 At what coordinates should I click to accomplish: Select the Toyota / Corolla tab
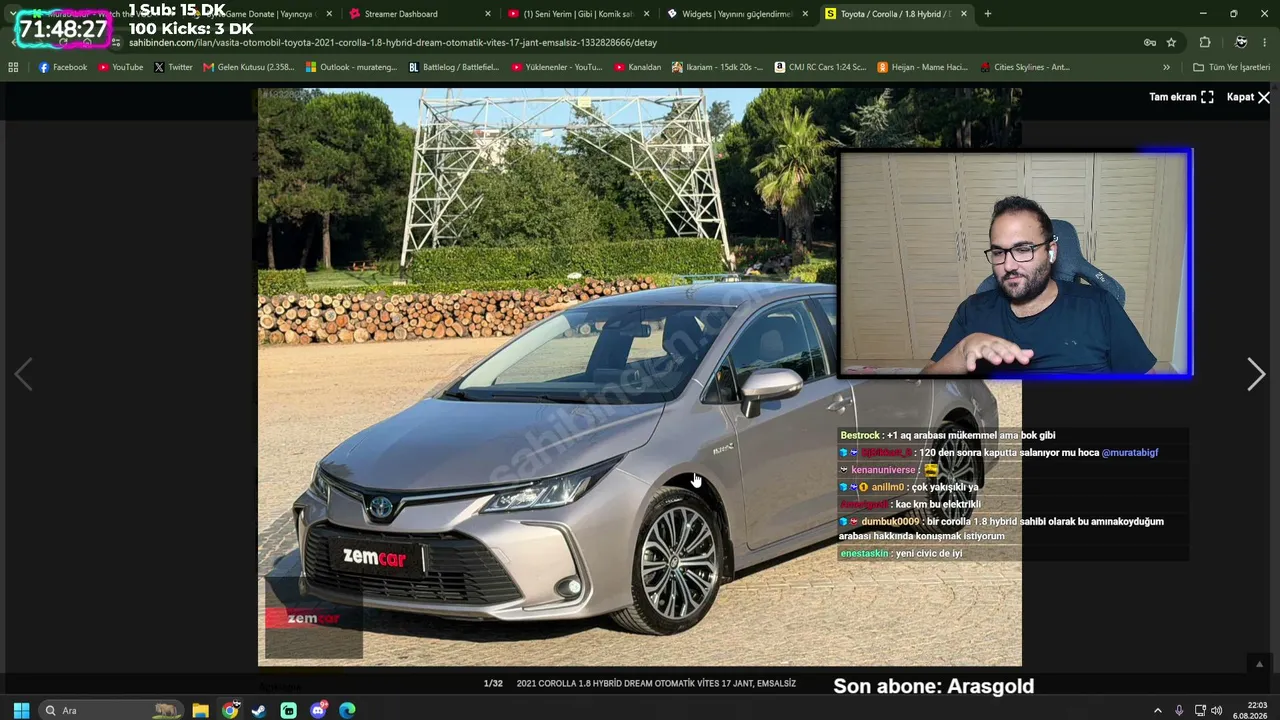coord(889,14)
